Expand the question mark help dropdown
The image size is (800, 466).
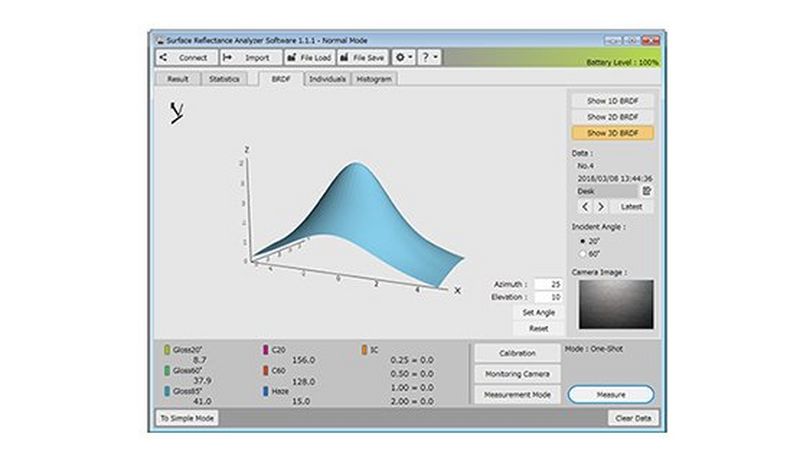pos(431,58)
